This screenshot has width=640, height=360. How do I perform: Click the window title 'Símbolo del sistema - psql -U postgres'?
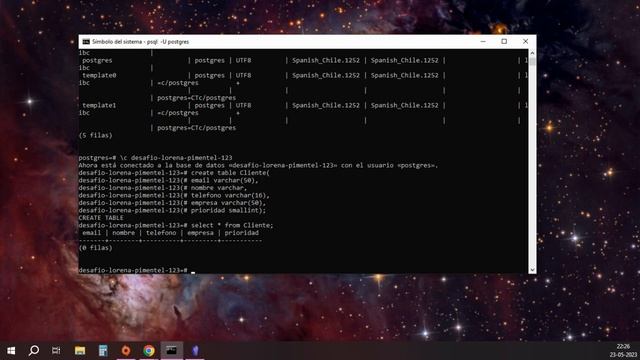pyautogui.click(x=140, y=42)
